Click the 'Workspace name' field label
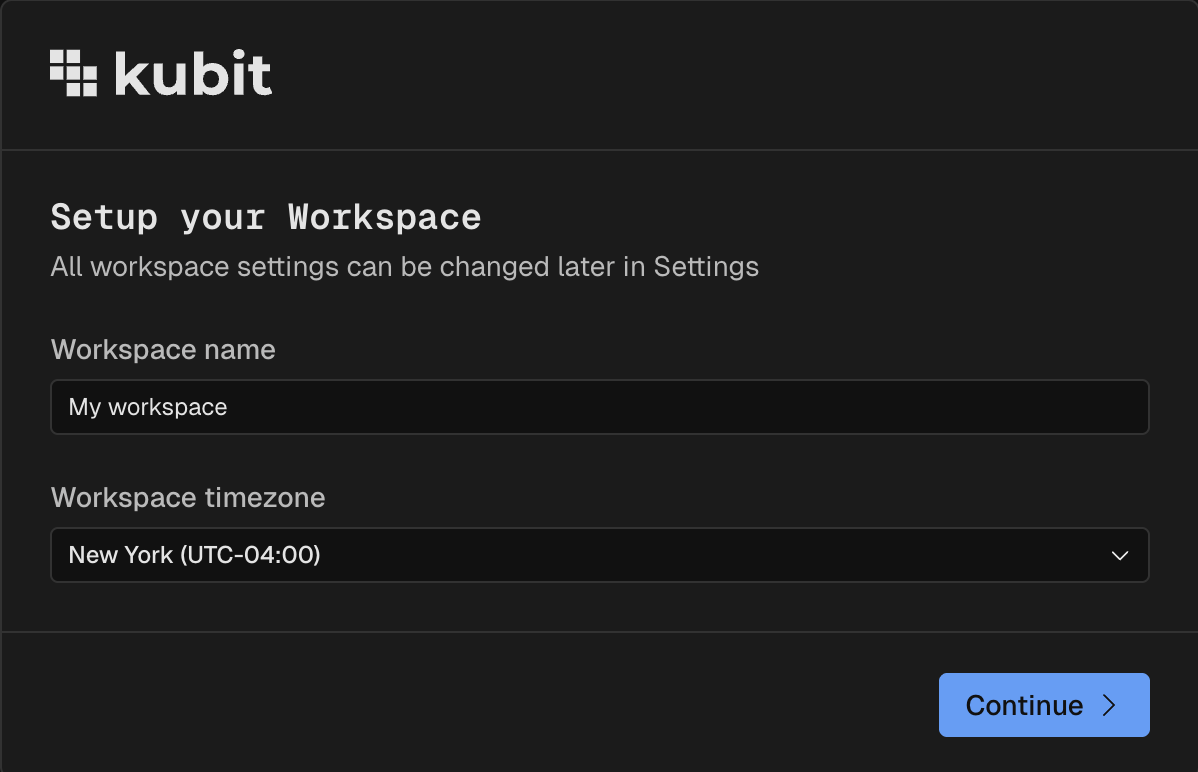 tap(163, 350)
